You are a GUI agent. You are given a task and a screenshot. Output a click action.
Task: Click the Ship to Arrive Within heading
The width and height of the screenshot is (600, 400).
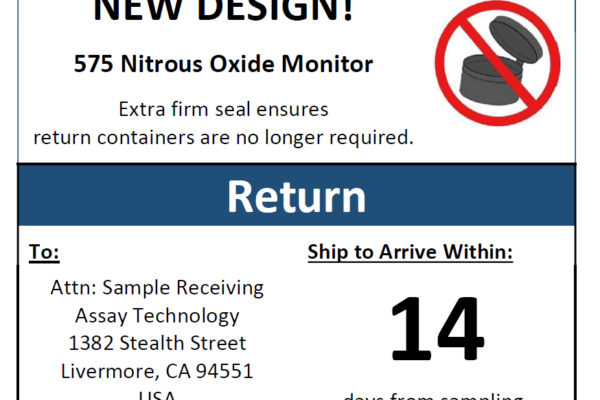click(410, 252)
